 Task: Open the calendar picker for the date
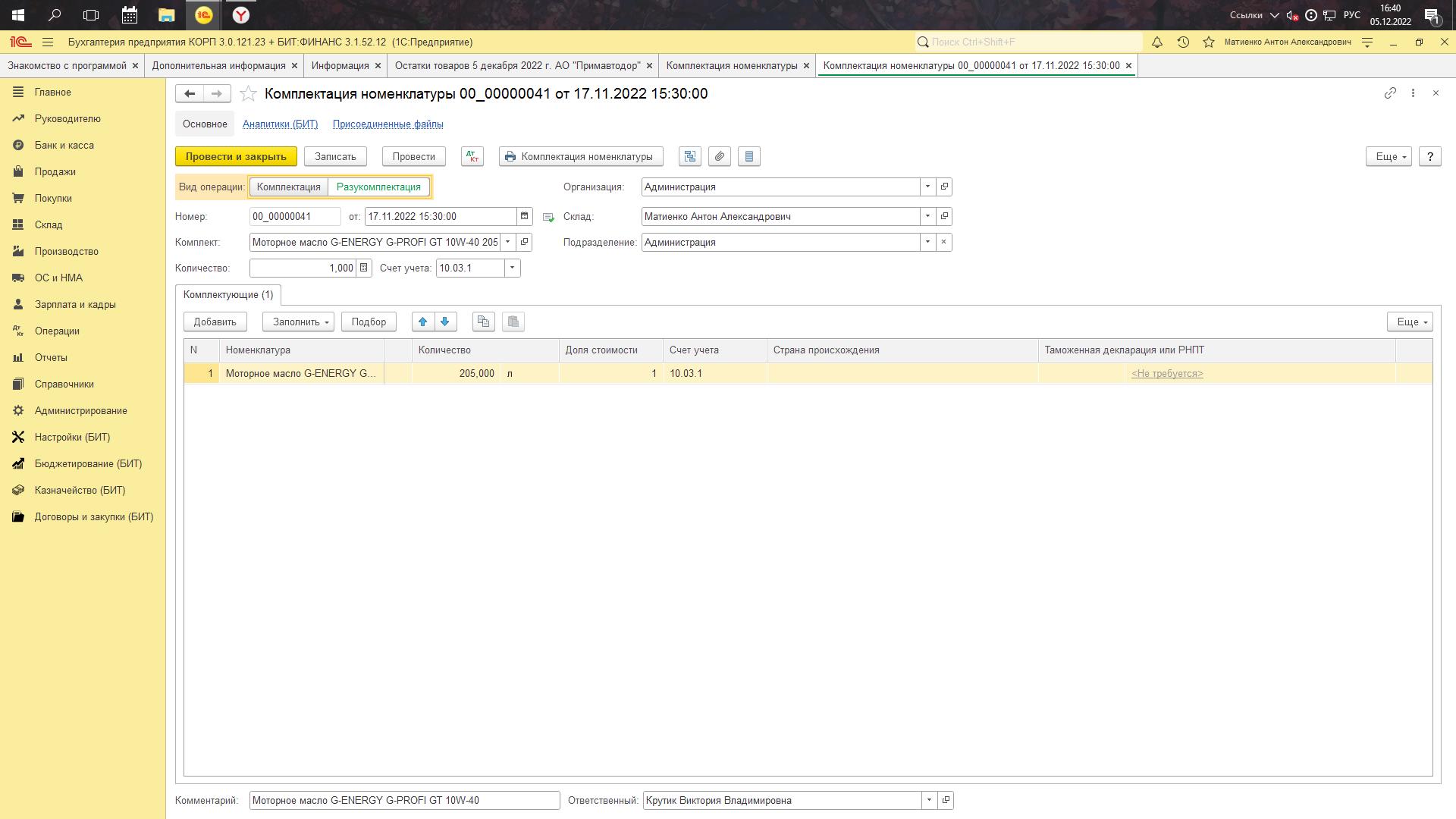(524, 216)
